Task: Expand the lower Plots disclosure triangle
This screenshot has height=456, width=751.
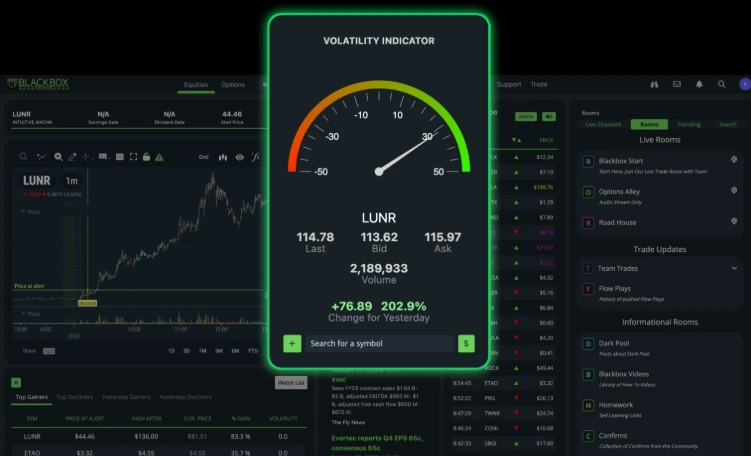Action: point(23,314)
